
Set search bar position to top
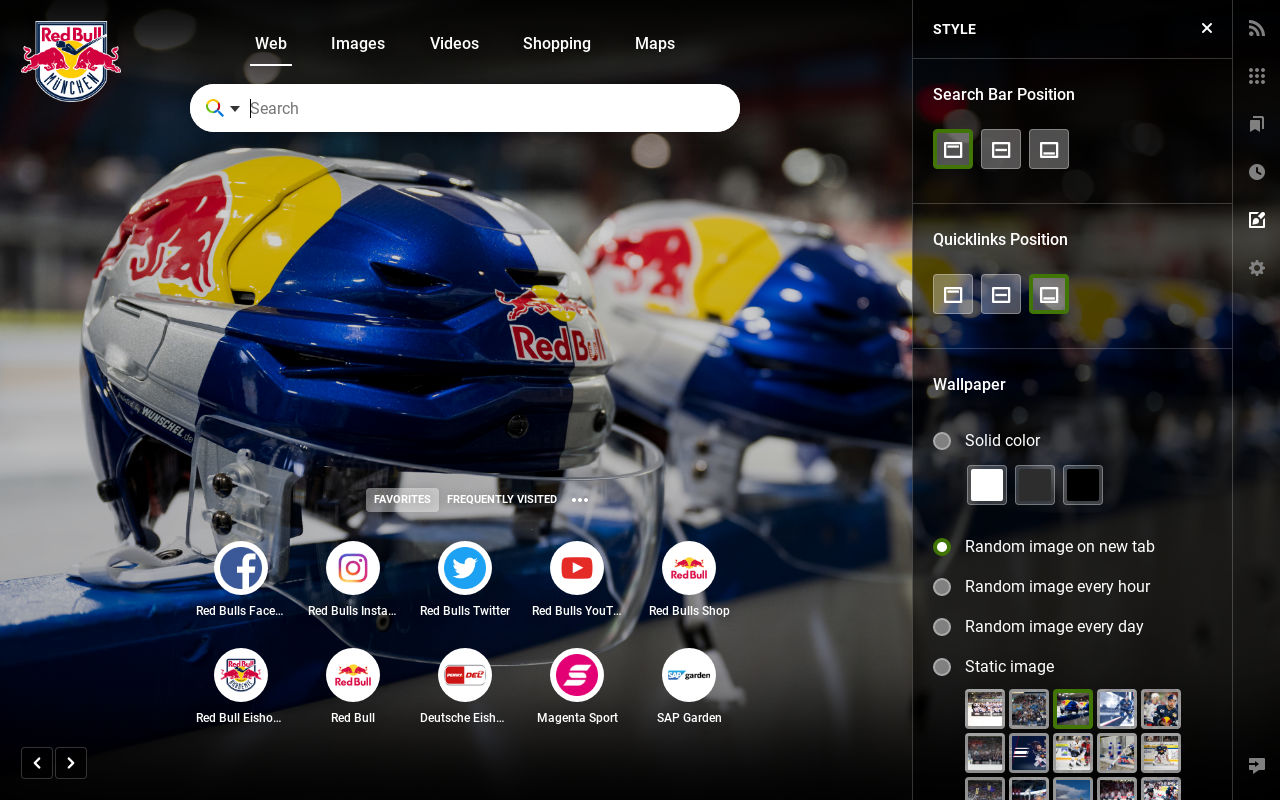(953, 149)
